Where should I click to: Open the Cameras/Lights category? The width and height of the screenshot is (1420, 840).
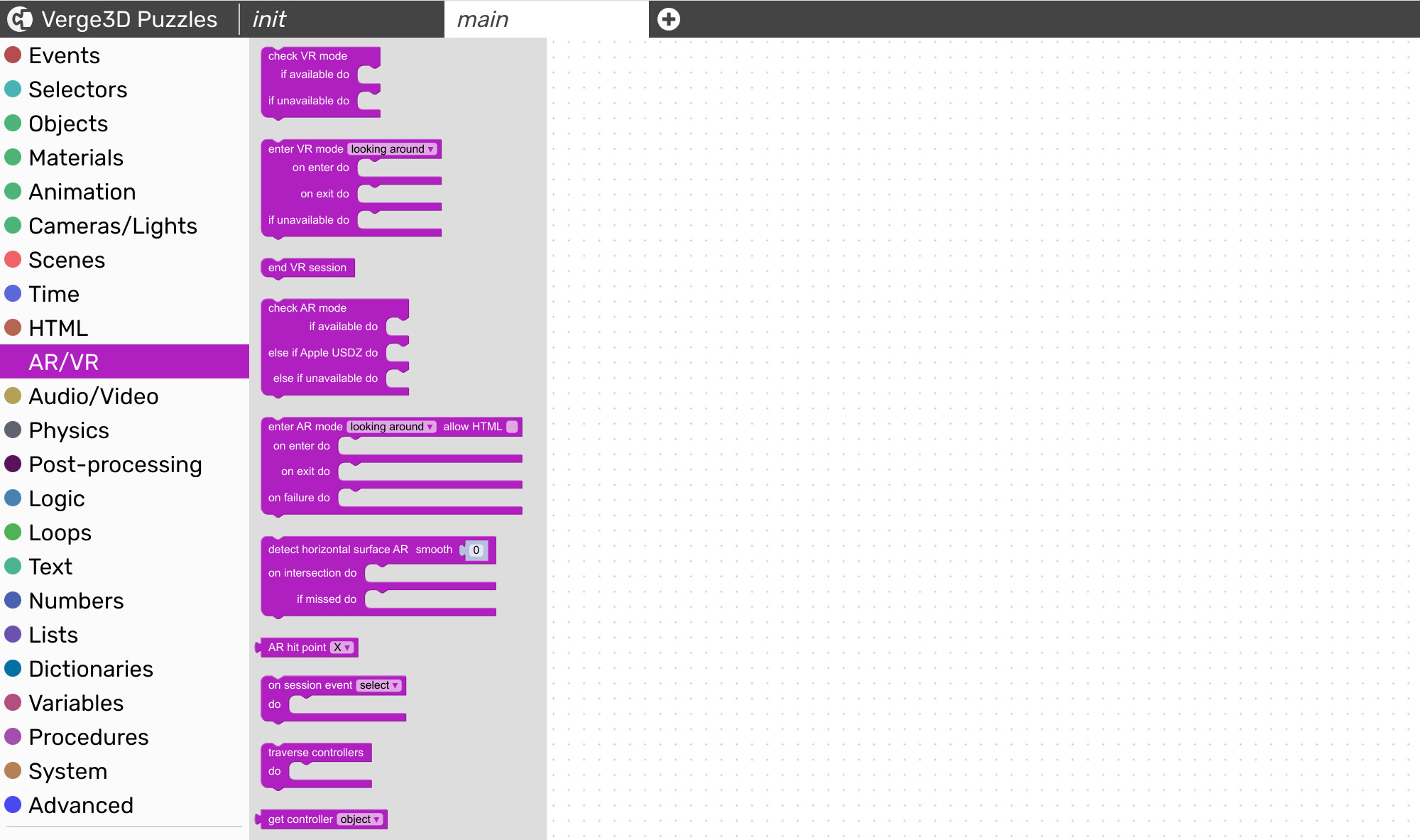click(x=124, y=226)
